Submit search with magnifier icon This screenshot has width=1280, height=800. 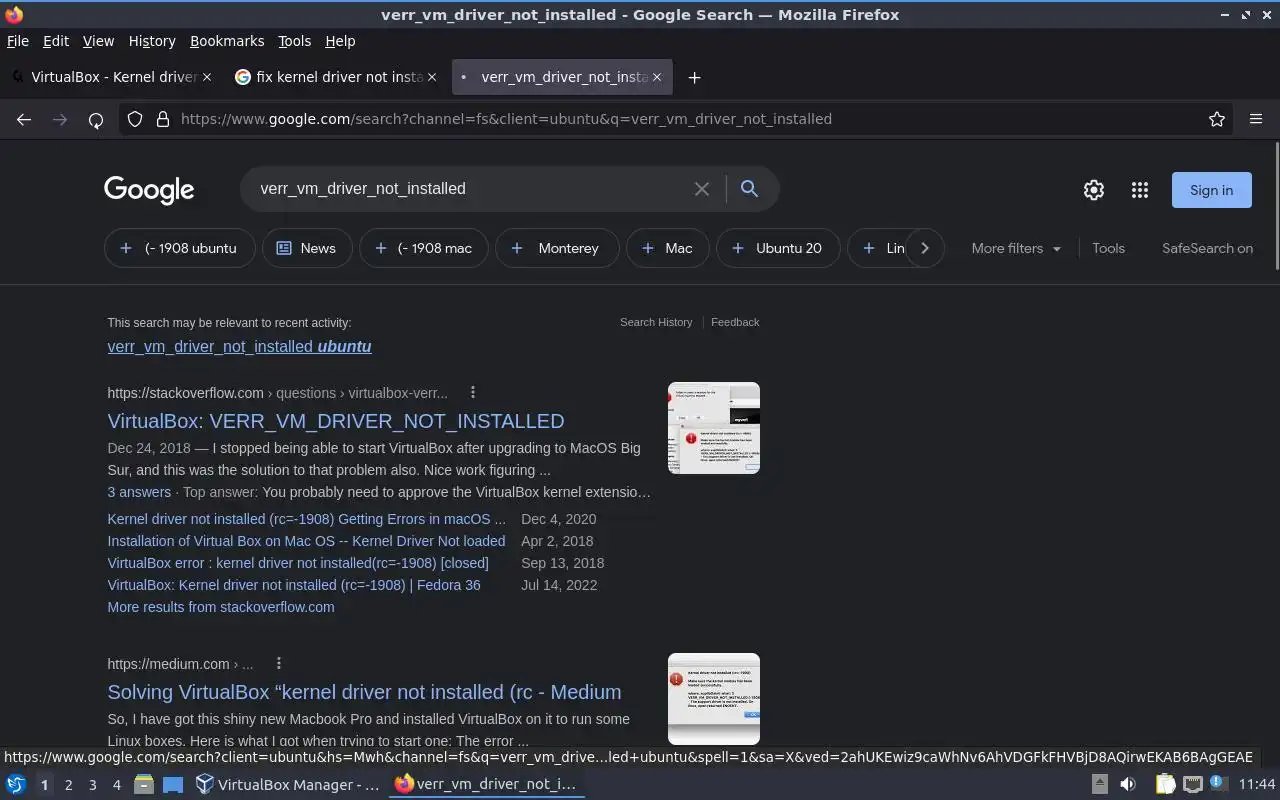(x=749, y=189)
